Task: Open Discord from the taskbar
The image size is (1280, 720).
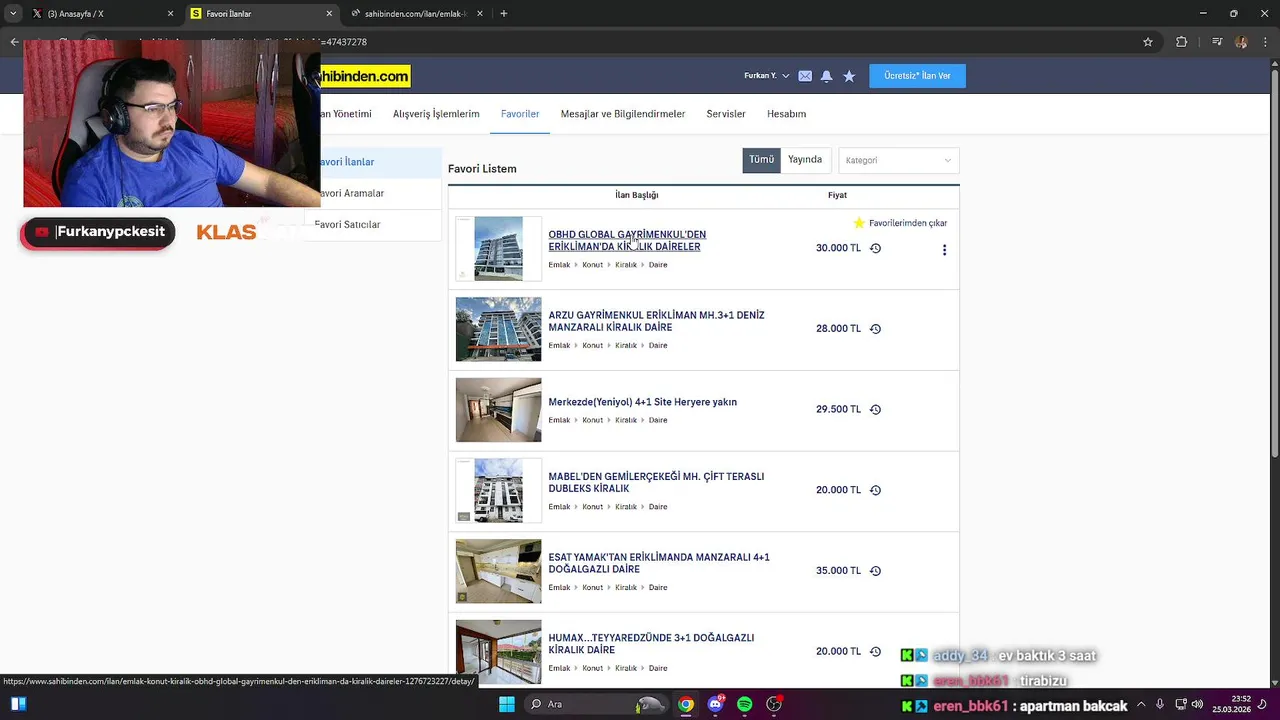Action: pos(715,704)
